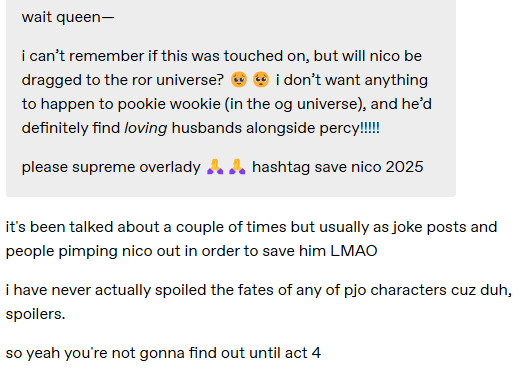Image resolution: width=527 pixels, height=379 pixels.
Task: Click the first pleading face emoji
Action: (239, 80)
